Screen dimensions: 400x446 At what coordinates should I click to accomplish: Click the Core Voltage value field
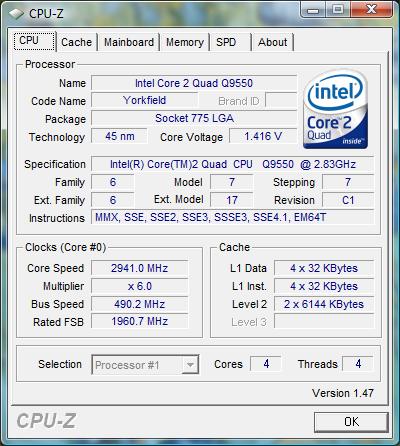click(x=263, y=136)
